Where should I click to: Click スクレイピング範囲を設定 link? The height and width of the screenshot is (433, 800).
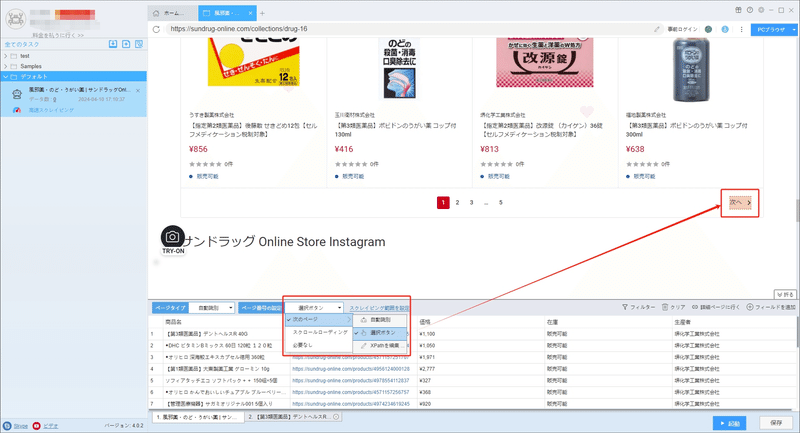click(x=379, y=308)
